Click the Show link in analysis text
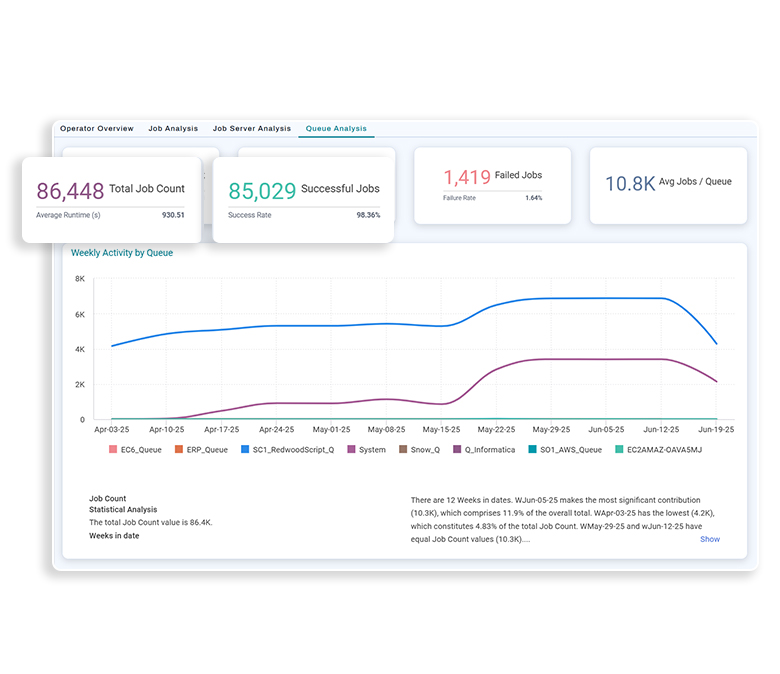The image size is (780, 674). (709, 539)
